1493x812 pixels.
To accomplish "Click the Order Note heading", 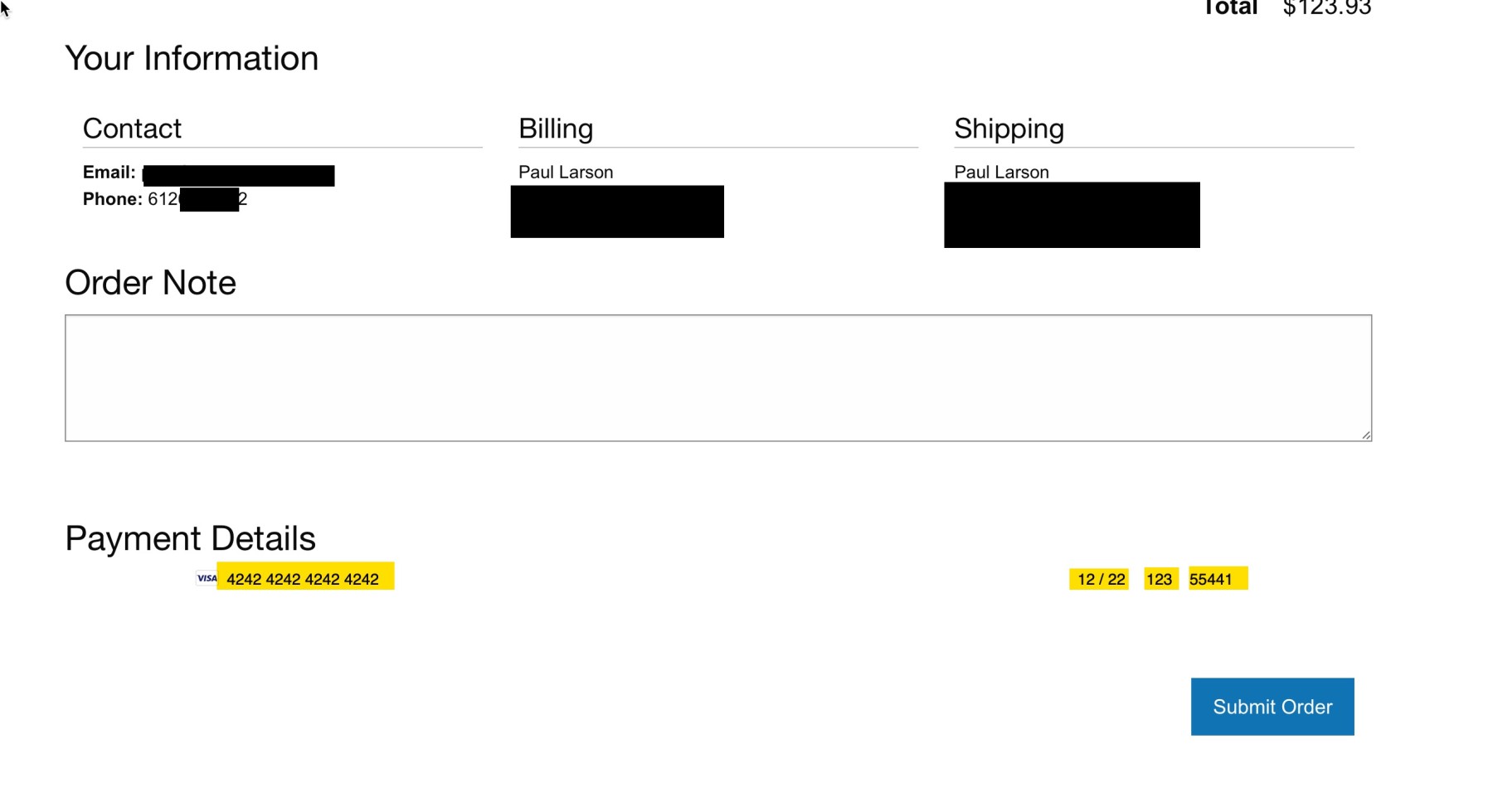I will pyautogui.click(x=150, y=283).
